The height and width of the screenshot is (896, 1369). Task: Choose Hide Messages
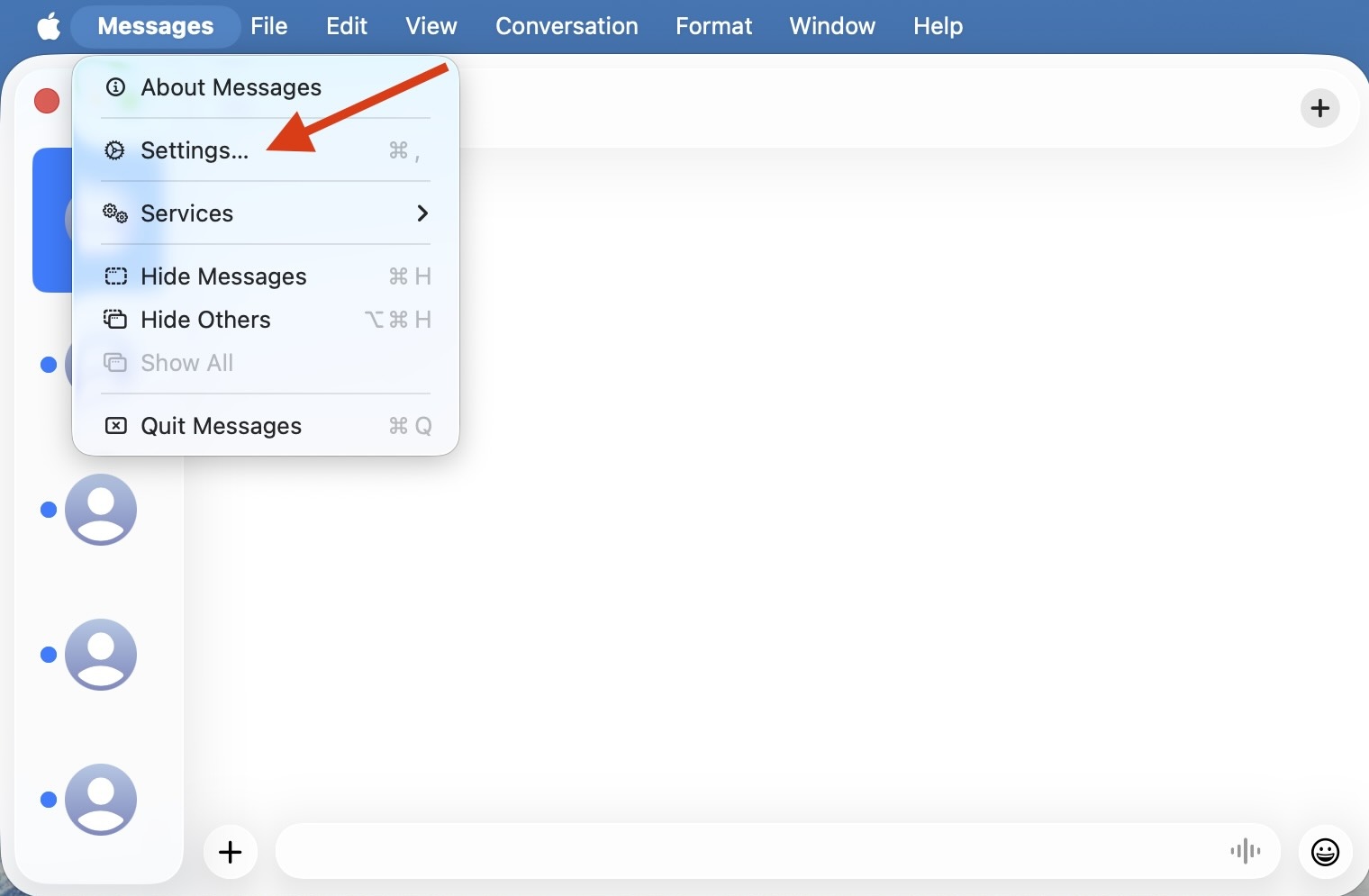pos(266,276)
